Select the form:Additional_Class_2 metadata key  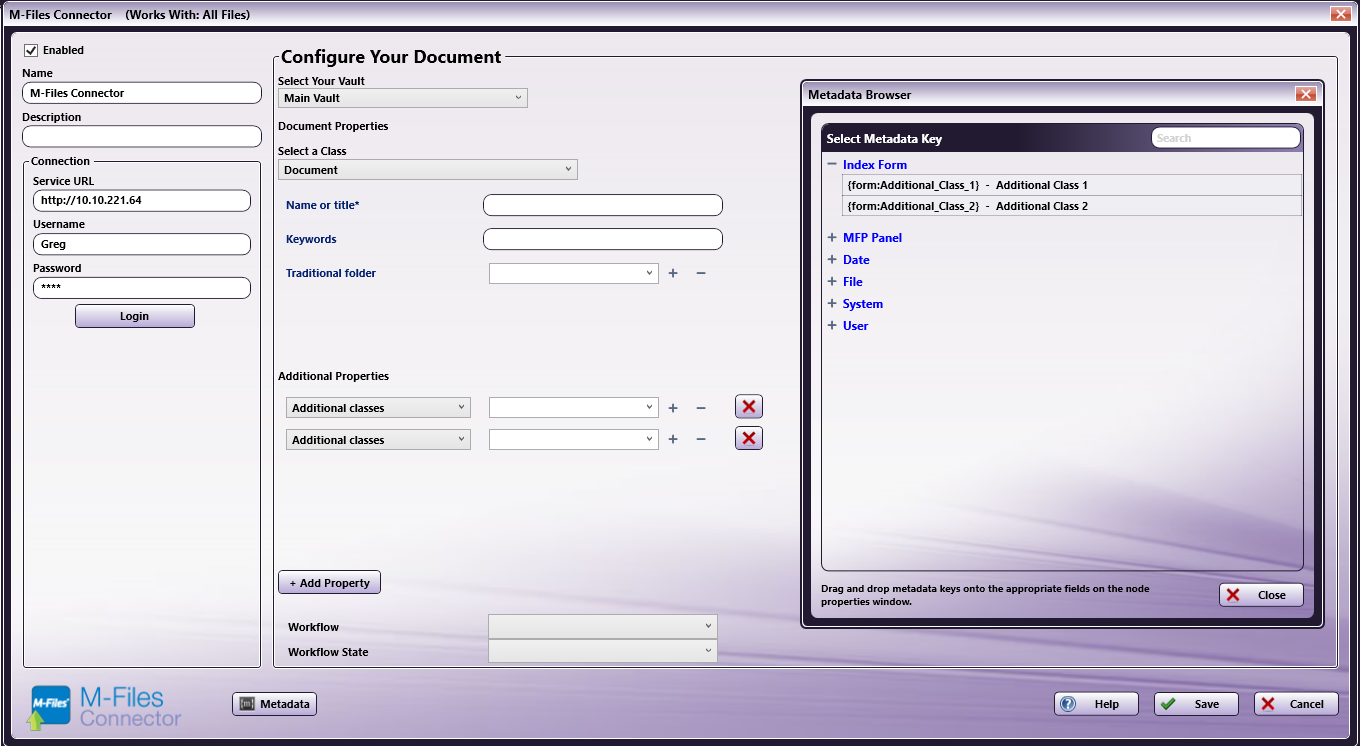pos(1073,206)
